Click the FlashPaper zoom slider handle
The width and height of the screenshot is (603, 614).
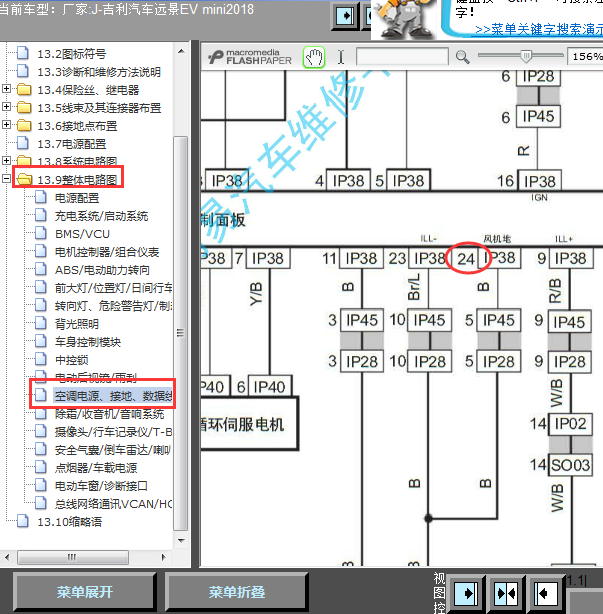[527, 56]
